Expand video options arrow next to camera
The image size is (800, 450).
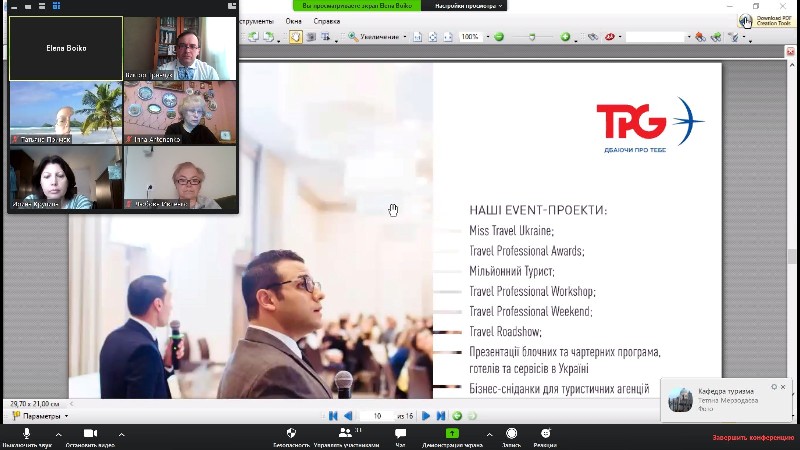121,435
